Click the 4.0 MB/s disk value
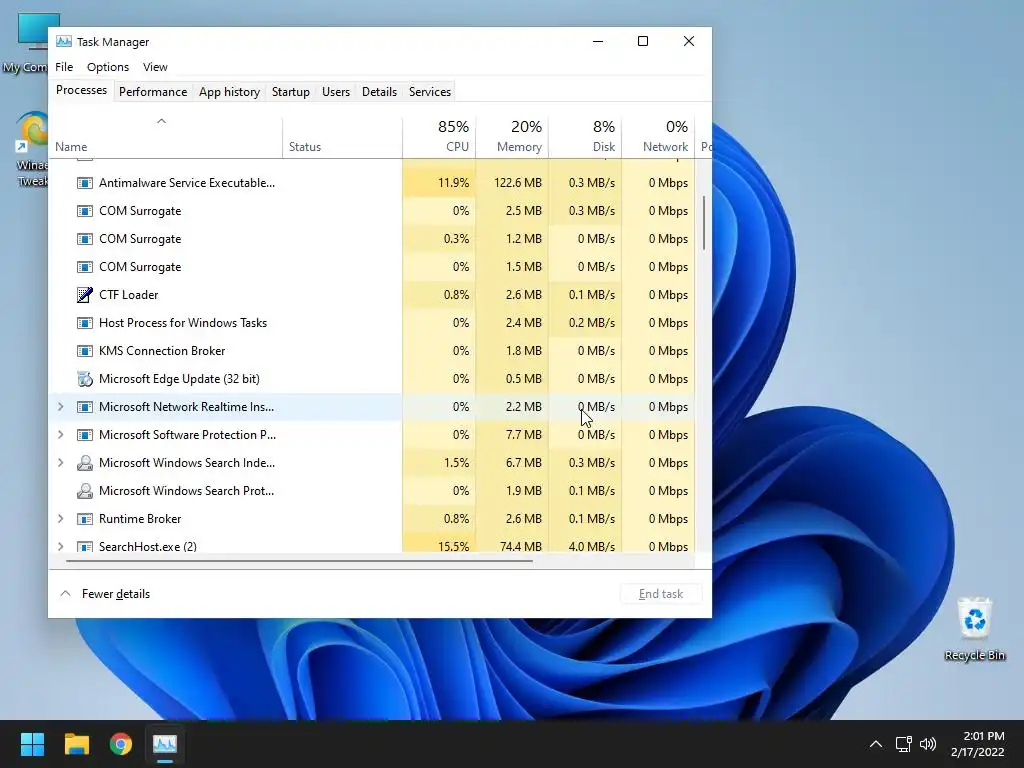The image size is (1024, 768). [592, 546]
